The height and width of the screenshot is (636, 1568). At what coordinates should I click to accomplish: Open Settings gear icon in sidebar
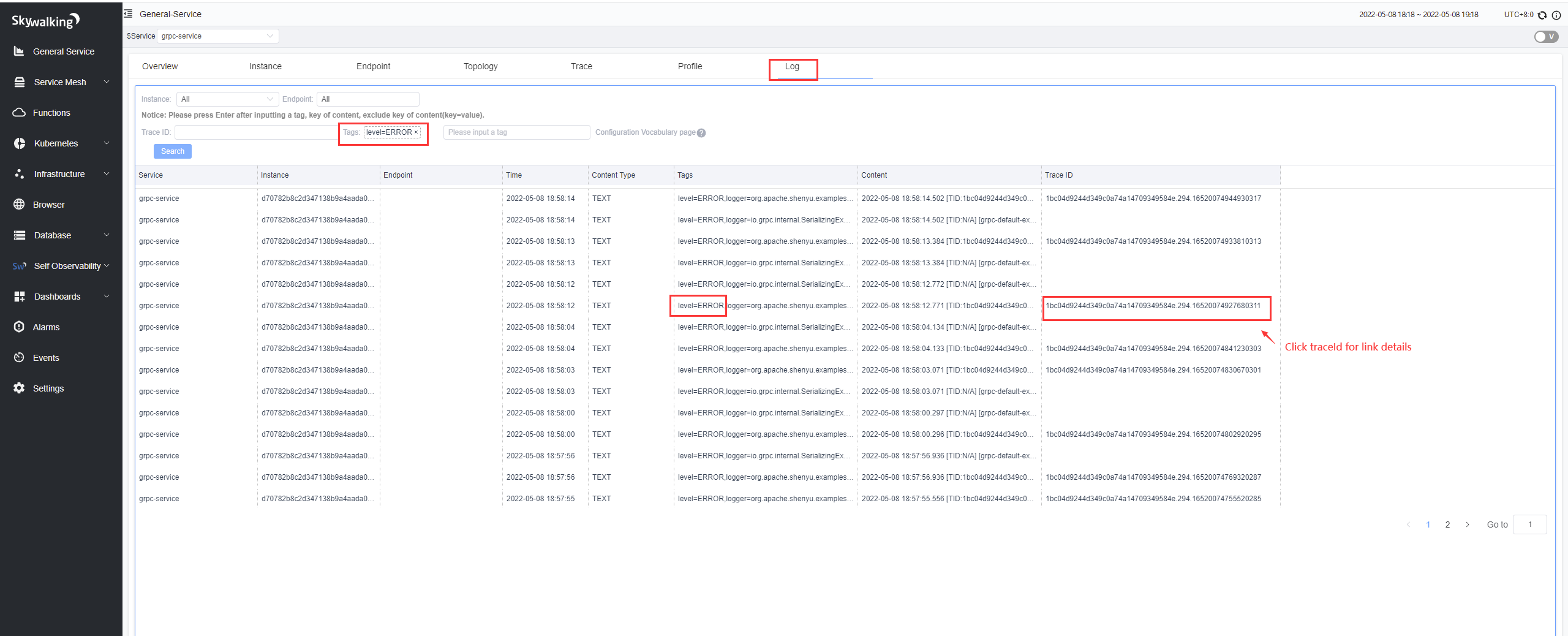tap(19, 388)
